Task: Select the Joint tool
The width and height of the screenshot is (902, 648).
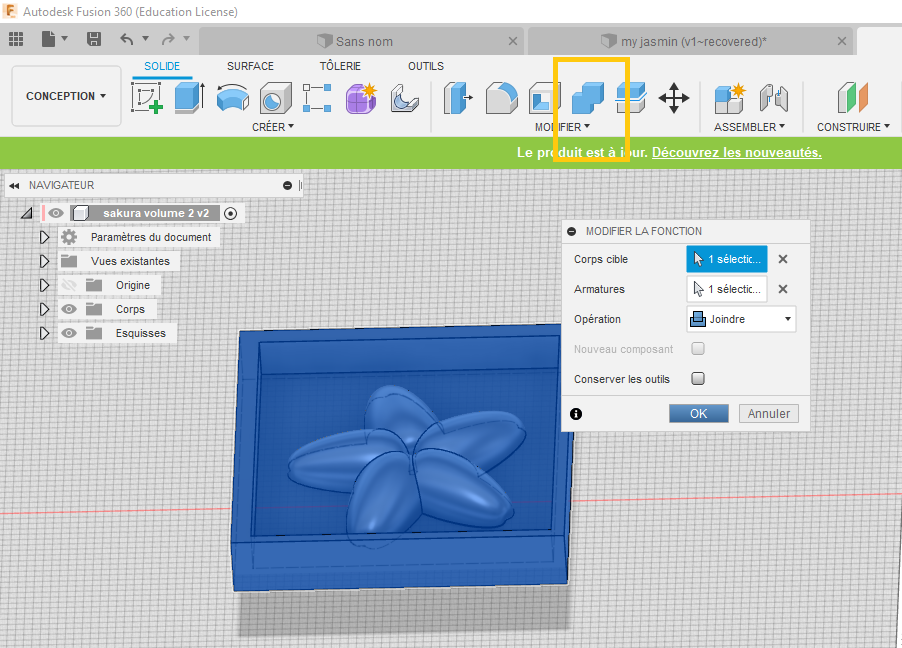Action: click(x=773, y=97)
